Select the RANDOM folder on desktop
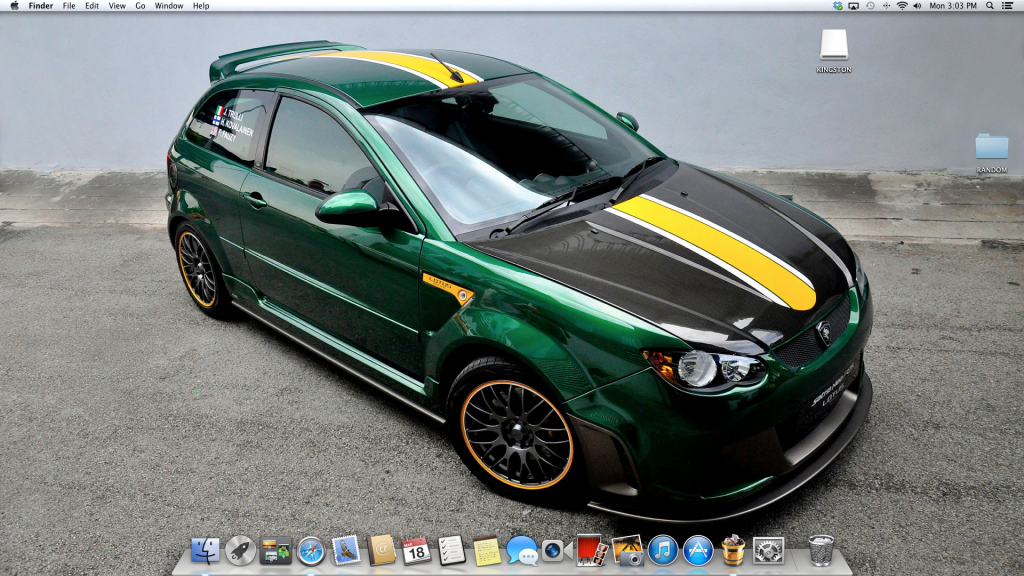Image resolution: width=1024 pixels, height=576 pixels. [991, 148]
